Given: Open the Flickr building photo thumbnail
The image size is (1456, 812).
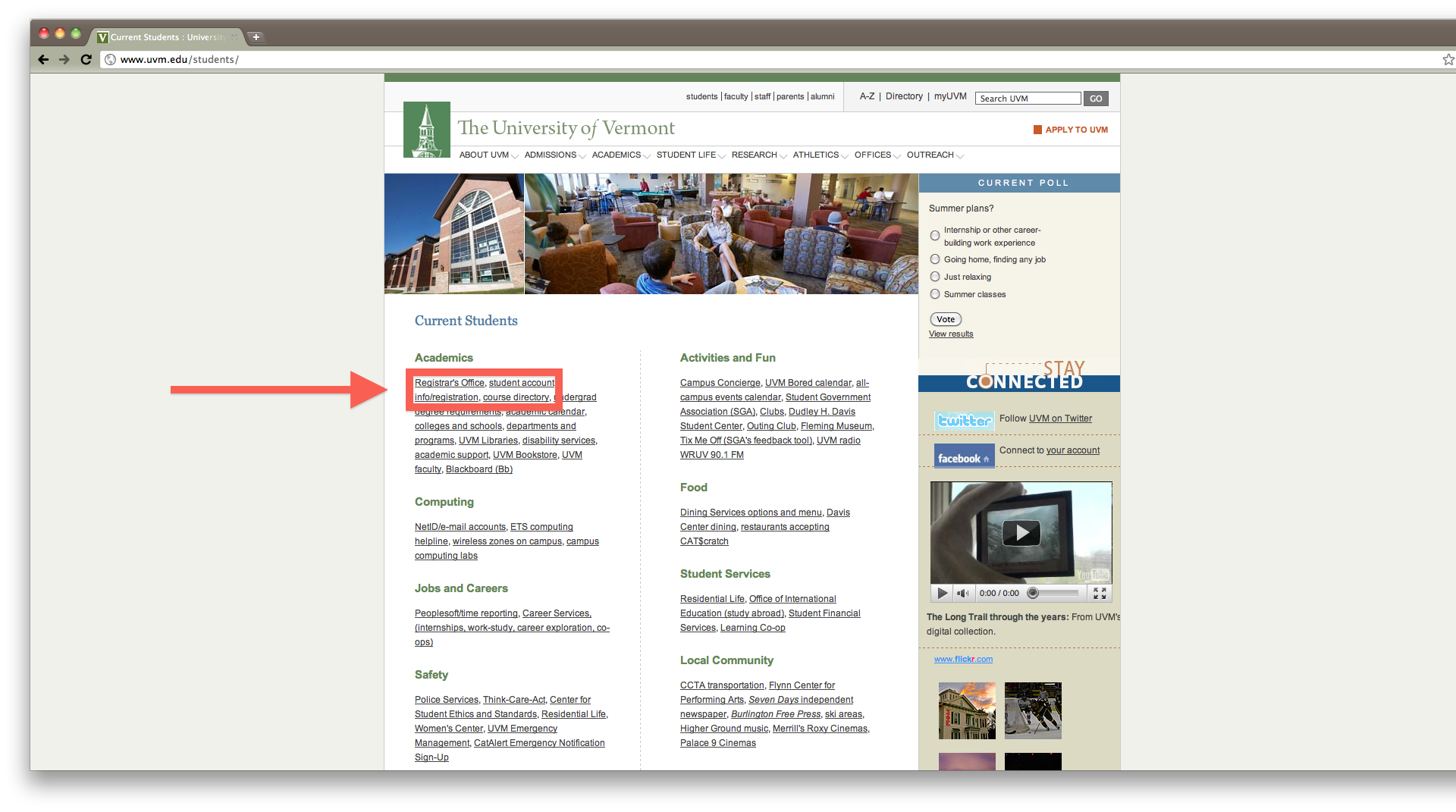Looking at the screenshot, I should [x=967, y=710].
